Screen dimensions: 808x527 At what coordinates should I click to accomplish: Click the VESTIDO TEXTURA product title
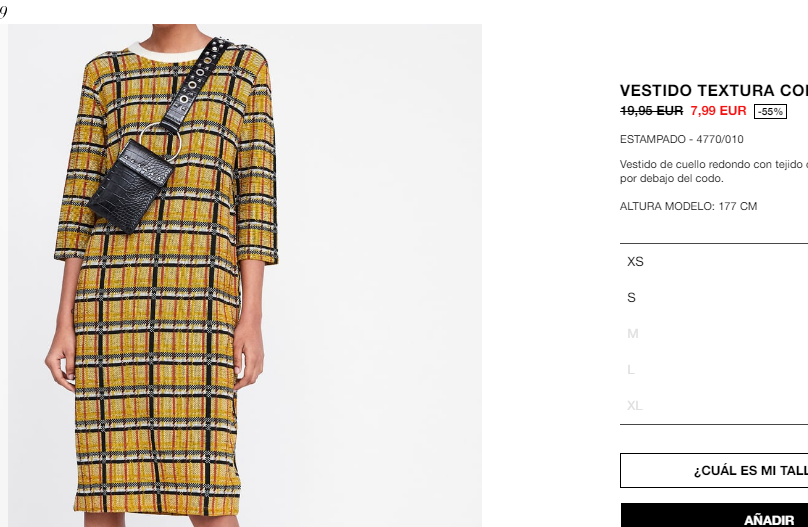(714, 91)
